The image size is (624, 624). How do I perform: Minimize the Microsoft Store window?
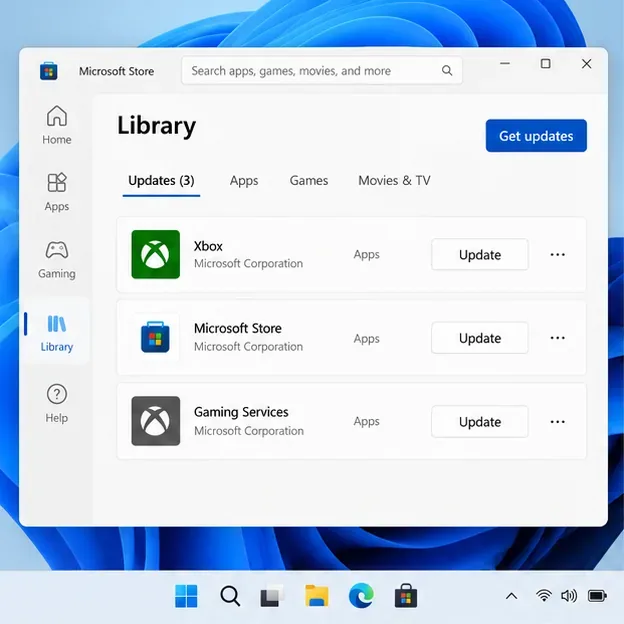(x=505, y=64)
